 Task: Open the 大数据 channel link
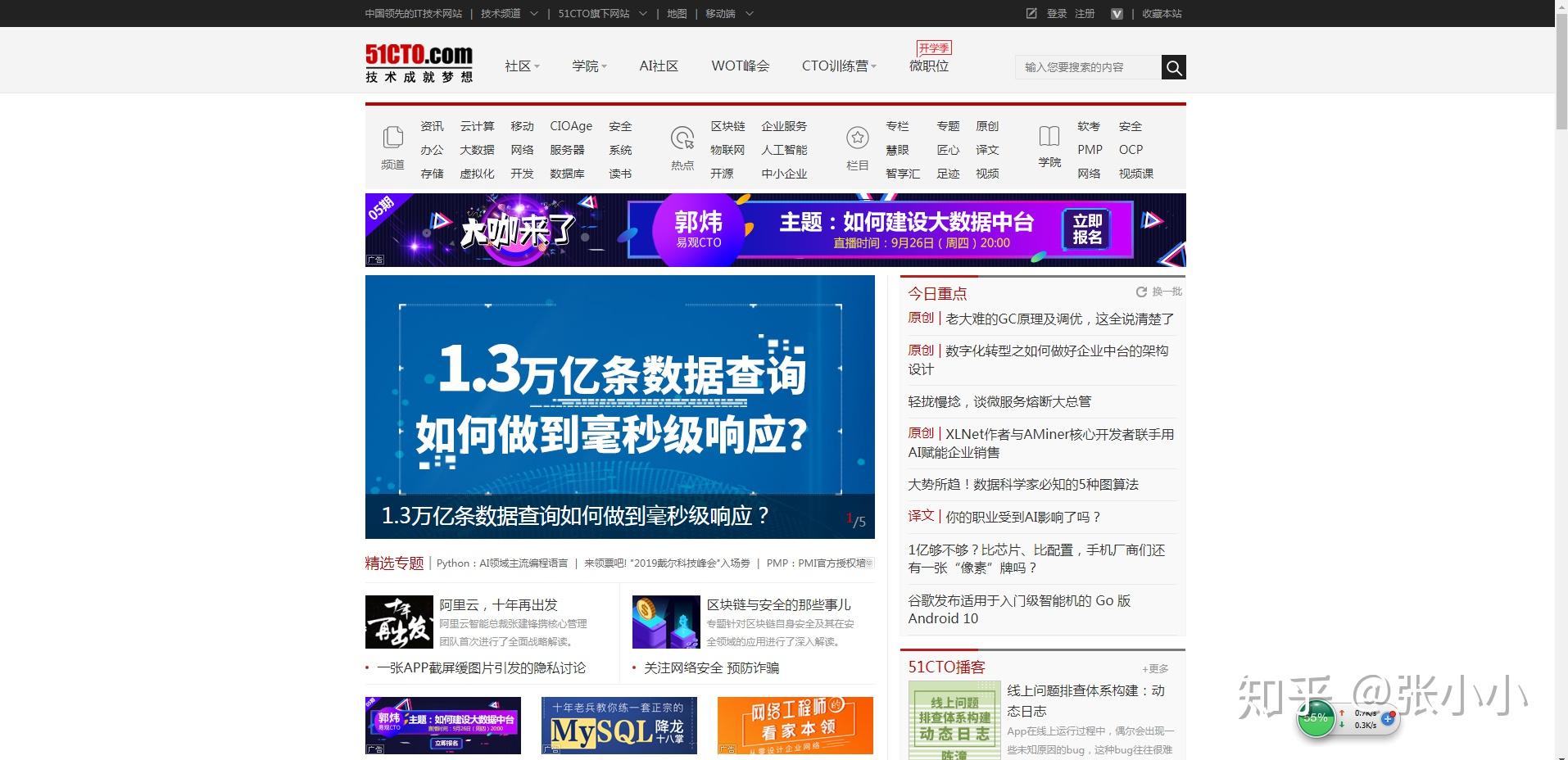point(477,150)
